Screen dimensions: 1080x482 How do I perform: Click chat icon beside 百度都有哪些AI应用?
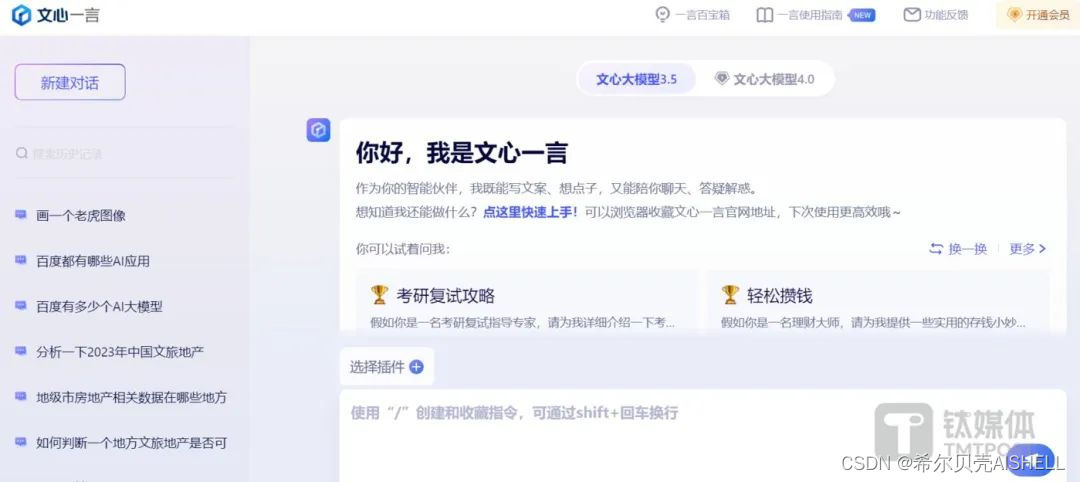click(x=21, y=260)
